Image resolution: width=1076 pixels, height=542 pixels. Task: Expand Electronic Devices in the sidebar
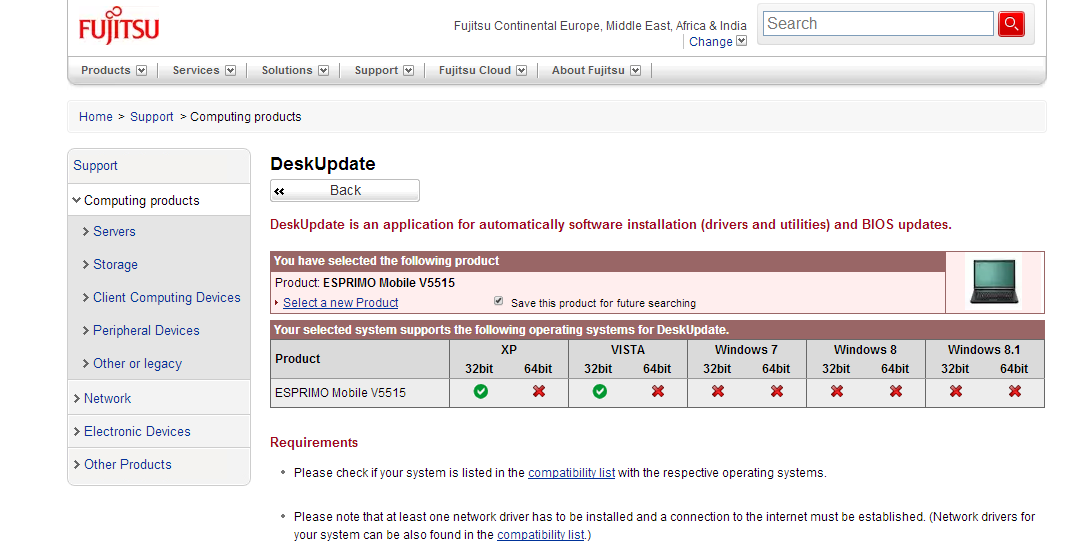coord(77,432)
